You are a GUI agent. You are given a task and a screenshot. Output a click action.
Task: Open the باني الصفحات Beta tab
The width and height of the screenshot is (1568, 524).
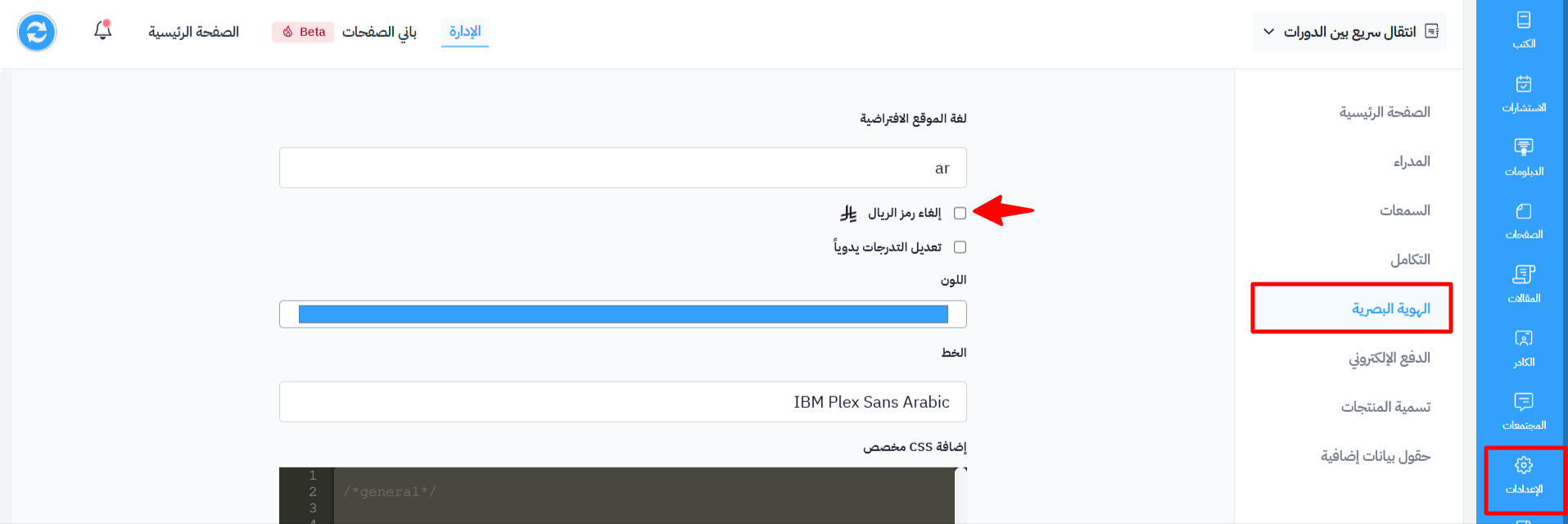coord(345,32)
